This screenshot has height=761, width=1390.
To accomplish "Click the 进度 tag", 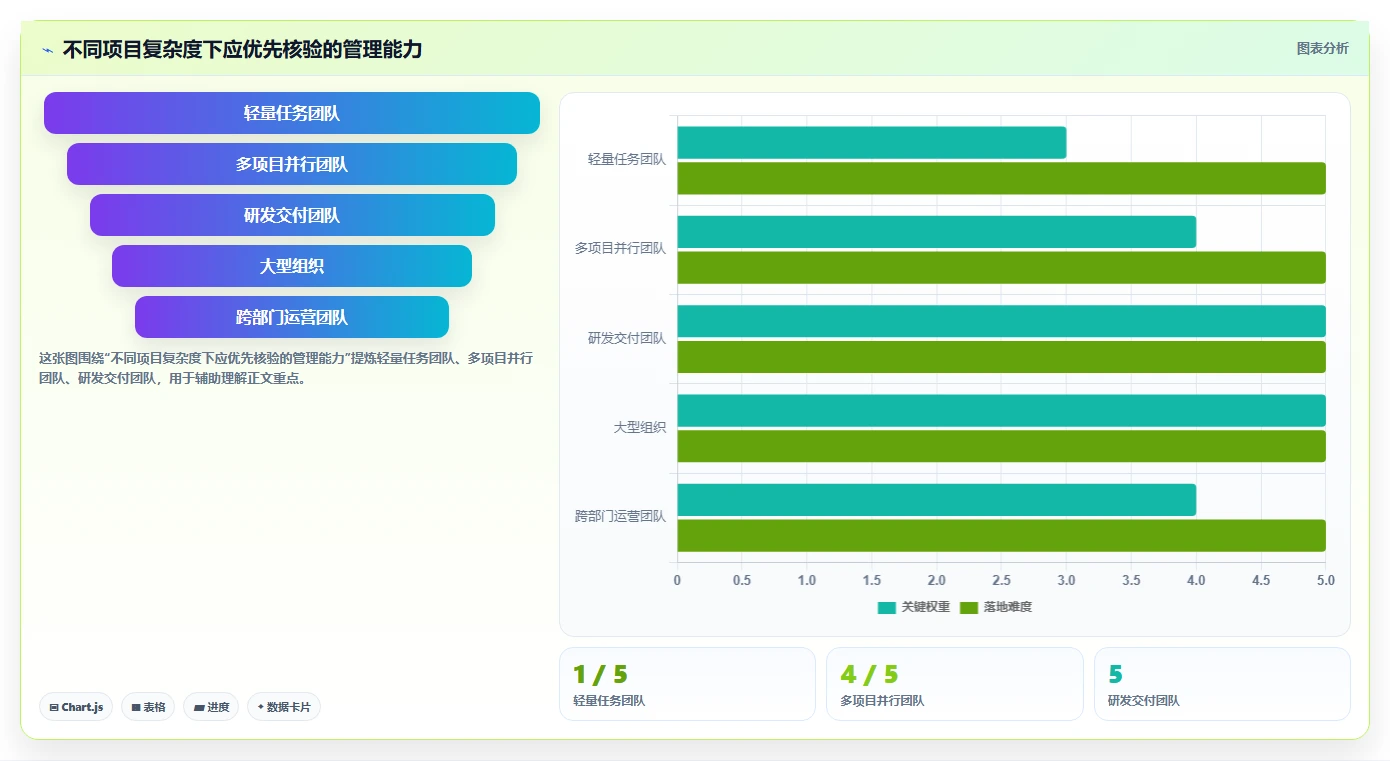I will tap(211, 707).
